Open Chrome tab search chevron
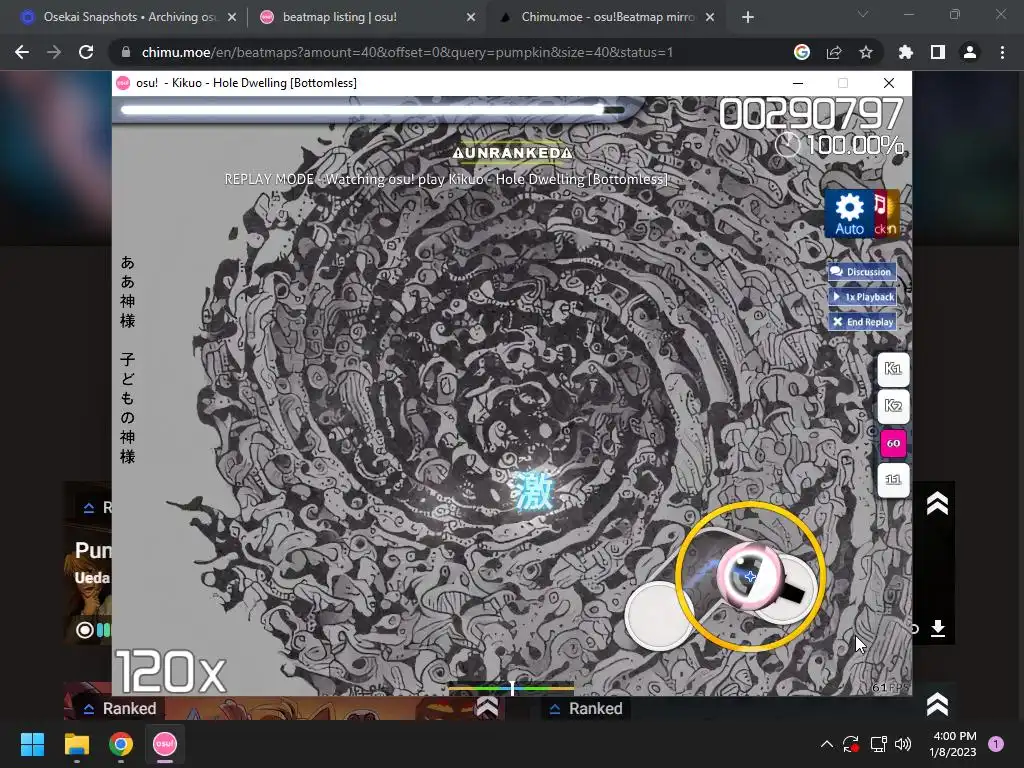This screenshot has width=1024, height=768. pos(863,14)
